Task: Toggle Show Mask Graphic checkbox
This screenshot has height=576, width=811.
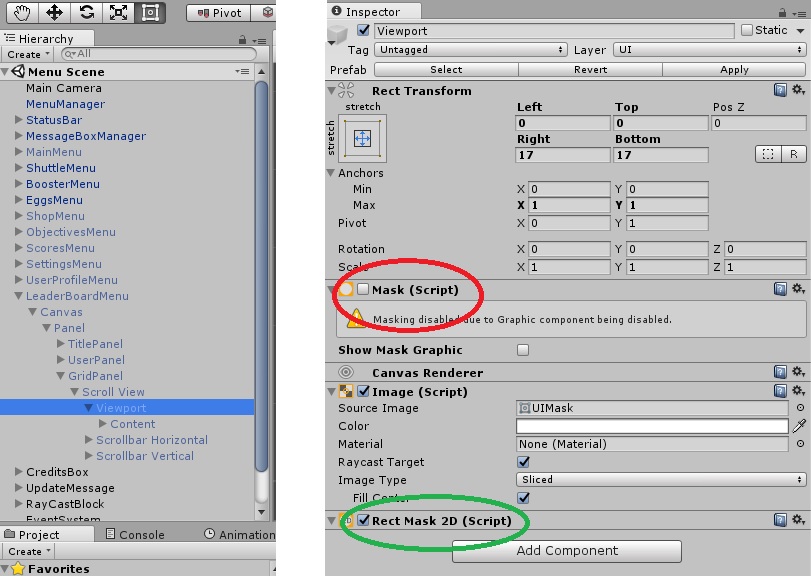Action: 523,350
